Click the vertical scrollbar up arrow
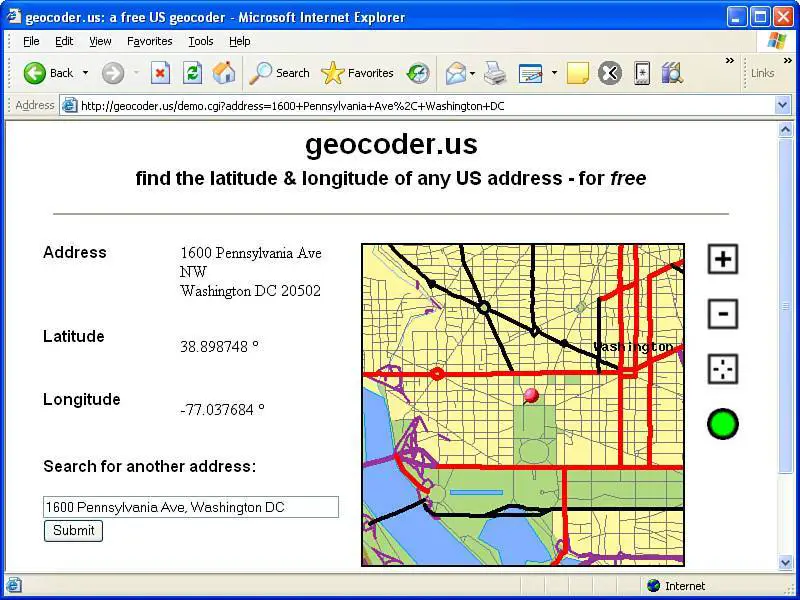 click(786, 130)
